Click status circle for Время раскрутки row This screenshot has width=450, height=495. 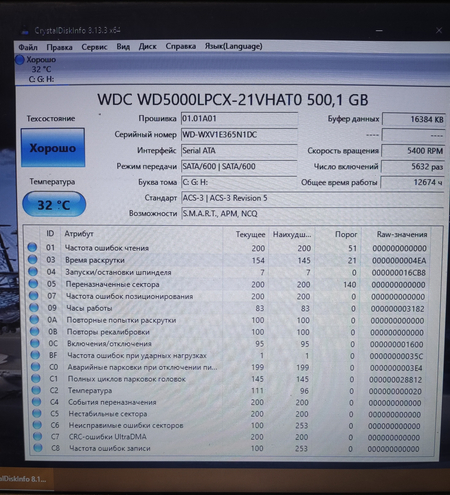33,259
